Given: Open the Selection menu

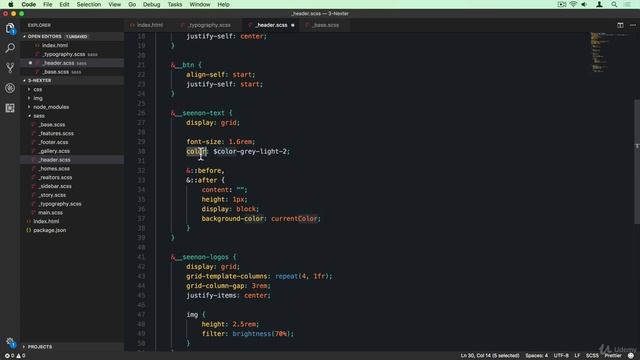Looking at the screenshot, I should pos(89,4).
